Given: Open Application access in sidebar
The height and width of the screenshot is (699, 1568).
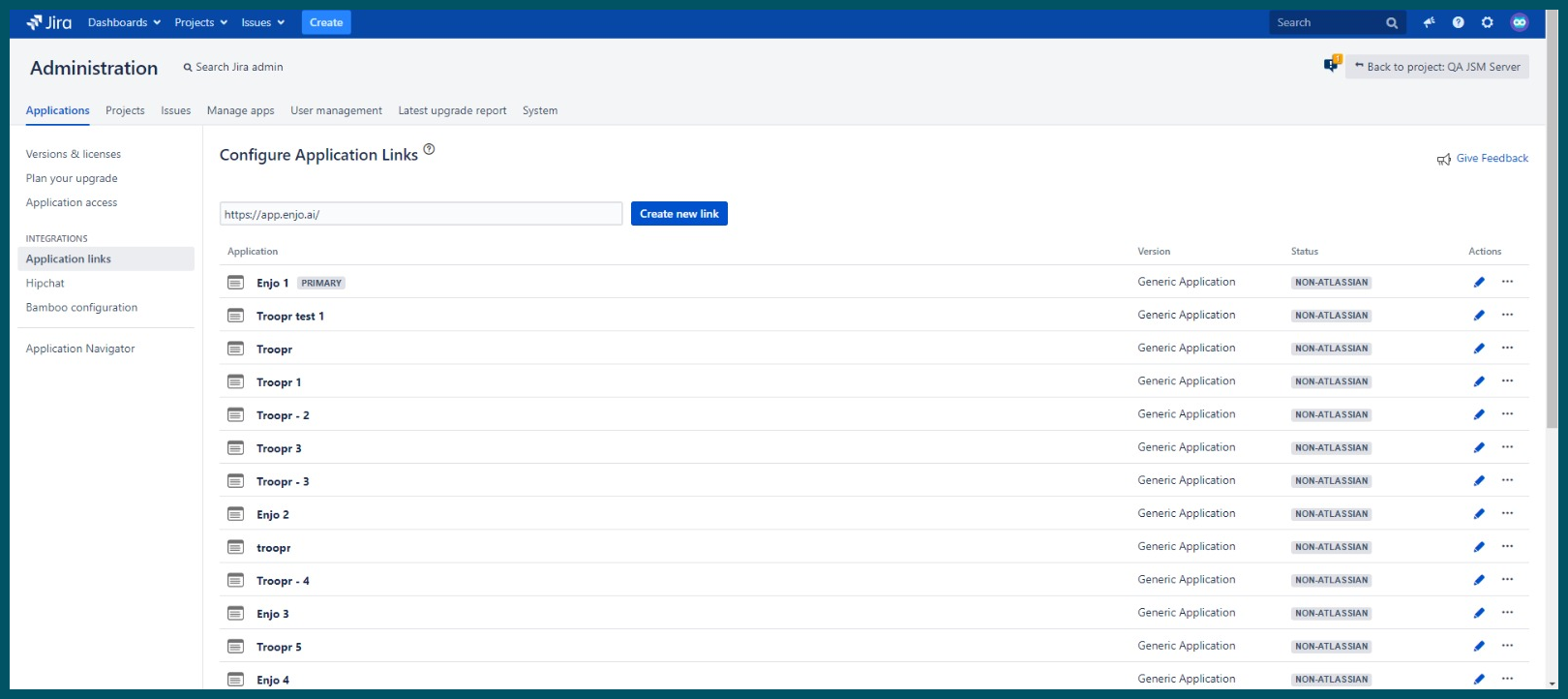Looking at the screenshot, I should tap(72, 202).
